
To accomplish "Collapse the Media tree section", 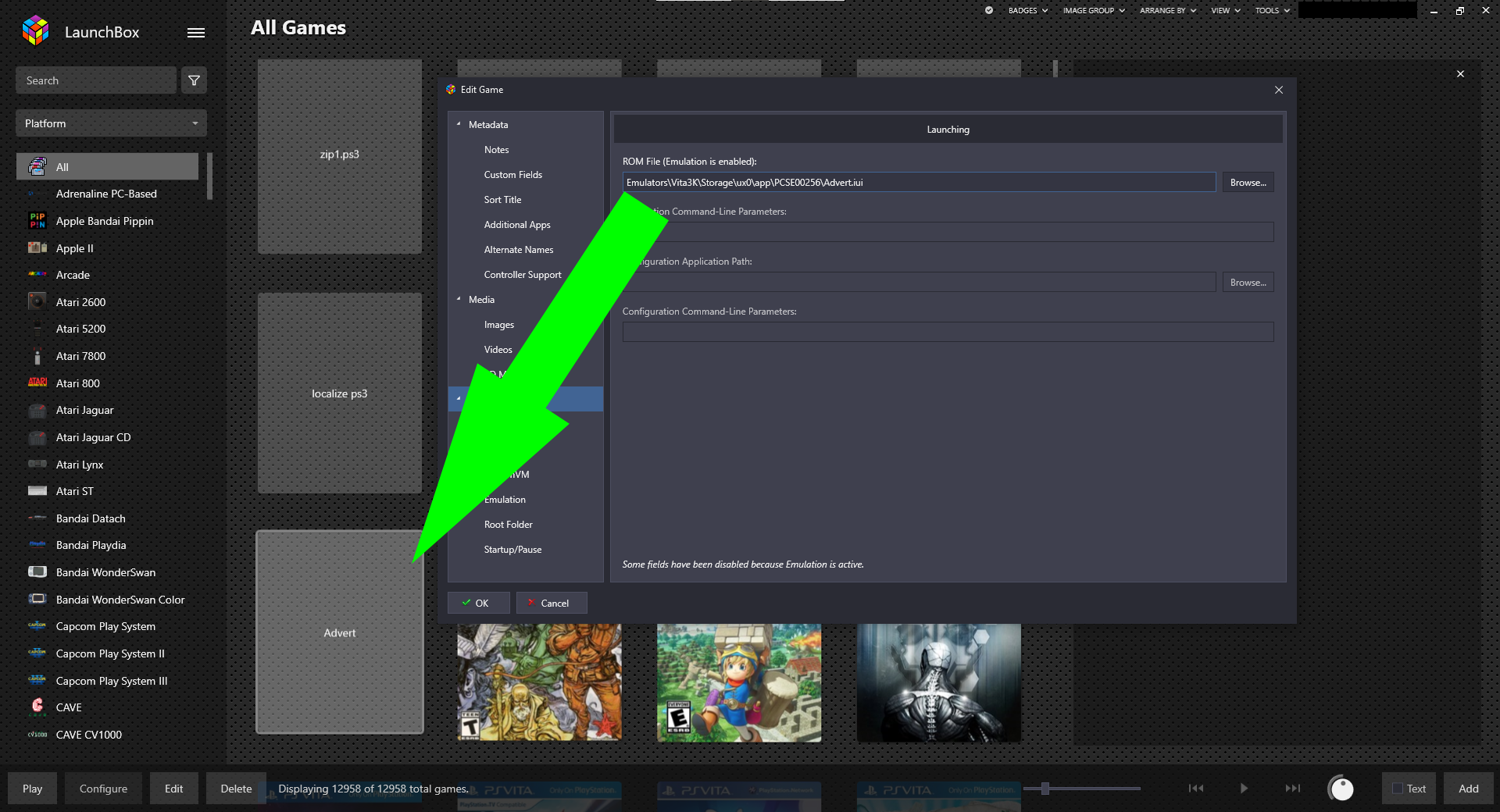I will pos(459,299).
